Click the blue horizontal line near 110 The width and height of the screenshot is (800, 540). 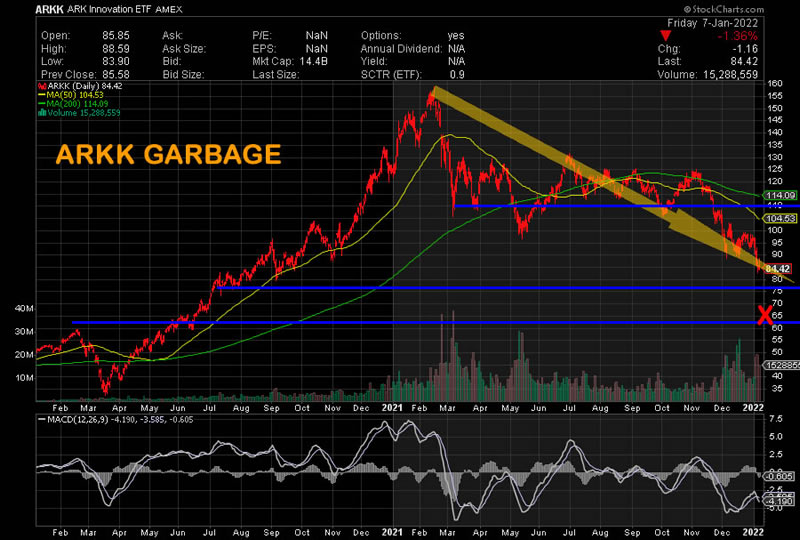click(600, 206)
